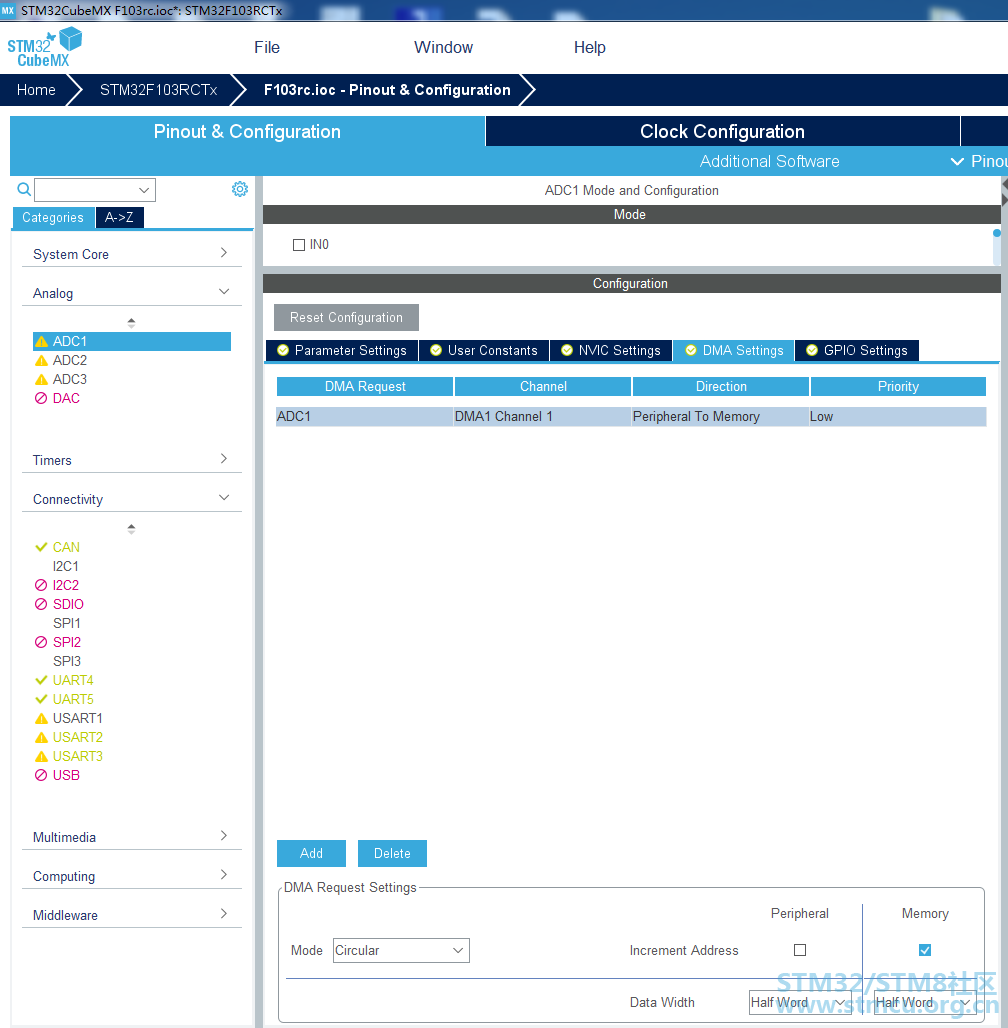1008x1028 pixels.
Task: Select the Low priority cell
Action: point(897,416)
